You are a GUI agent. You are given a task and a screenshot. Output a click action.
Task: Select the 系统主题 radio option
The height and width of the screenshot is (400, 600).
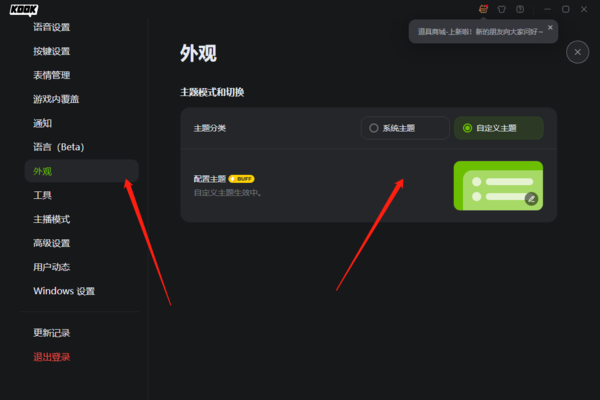pyautogui.click(x=405, y=128)
